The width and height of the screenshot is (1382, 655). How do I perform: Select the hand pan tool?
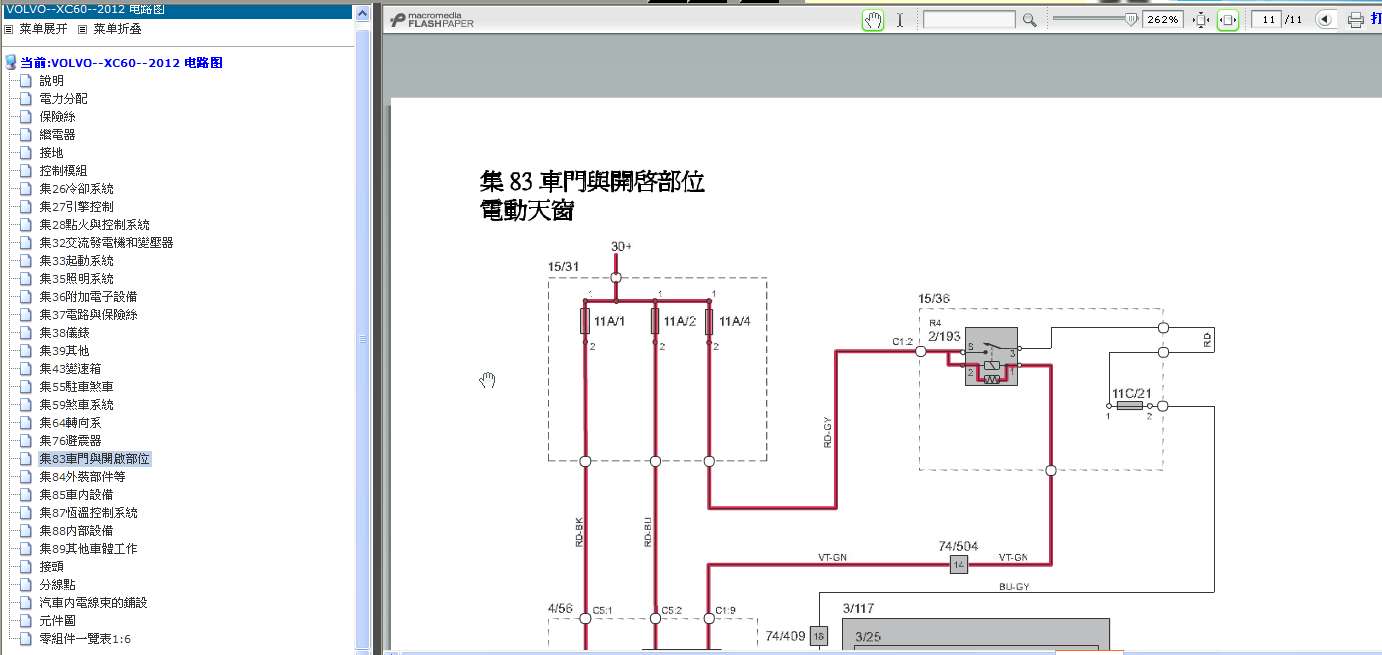873,20
